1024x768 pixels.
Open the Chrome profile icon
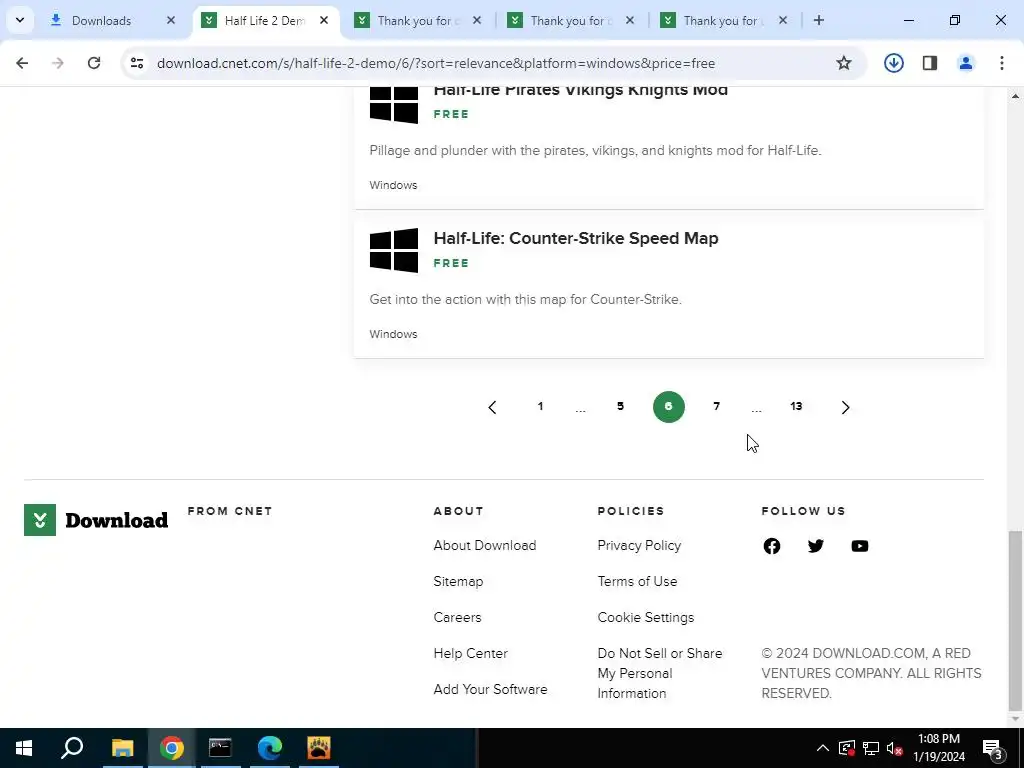(x=966, y=63)
